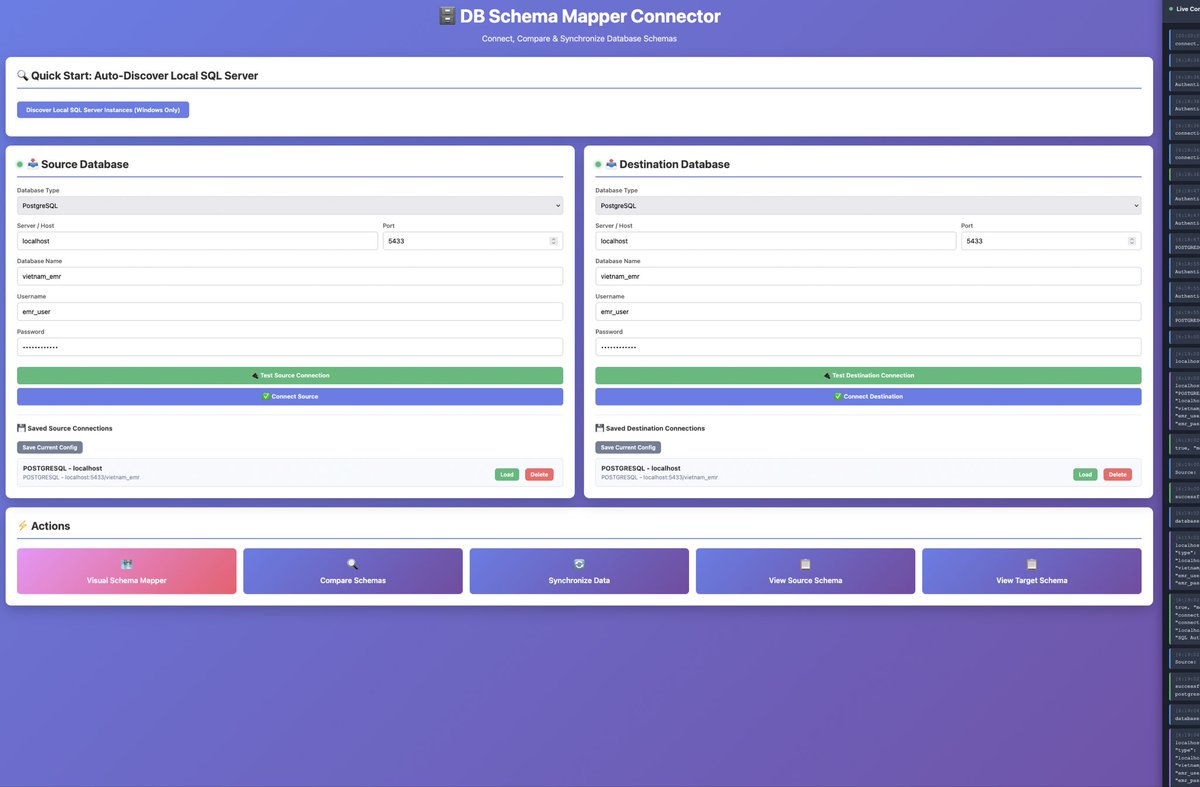Click the sync icon on Synchronize Data
Screen dimensions: 1200x787
pyautogui.click(x=578, y=563)
